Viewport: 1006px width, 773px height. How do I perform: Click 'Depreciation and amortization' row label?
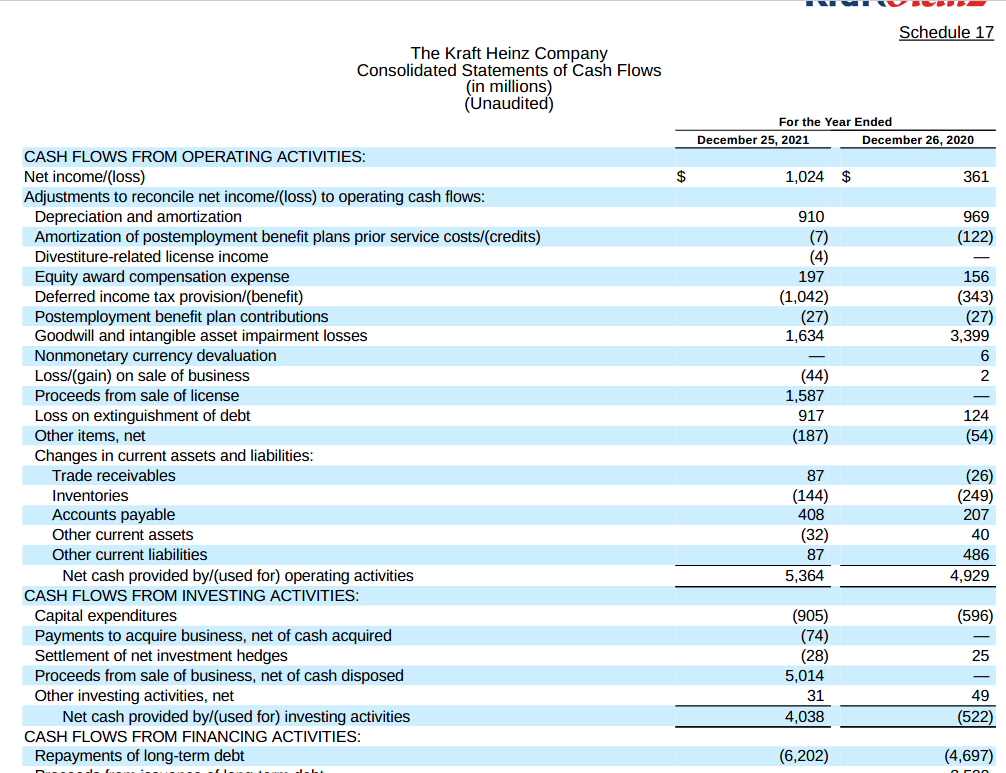click(x=138, y=217)
